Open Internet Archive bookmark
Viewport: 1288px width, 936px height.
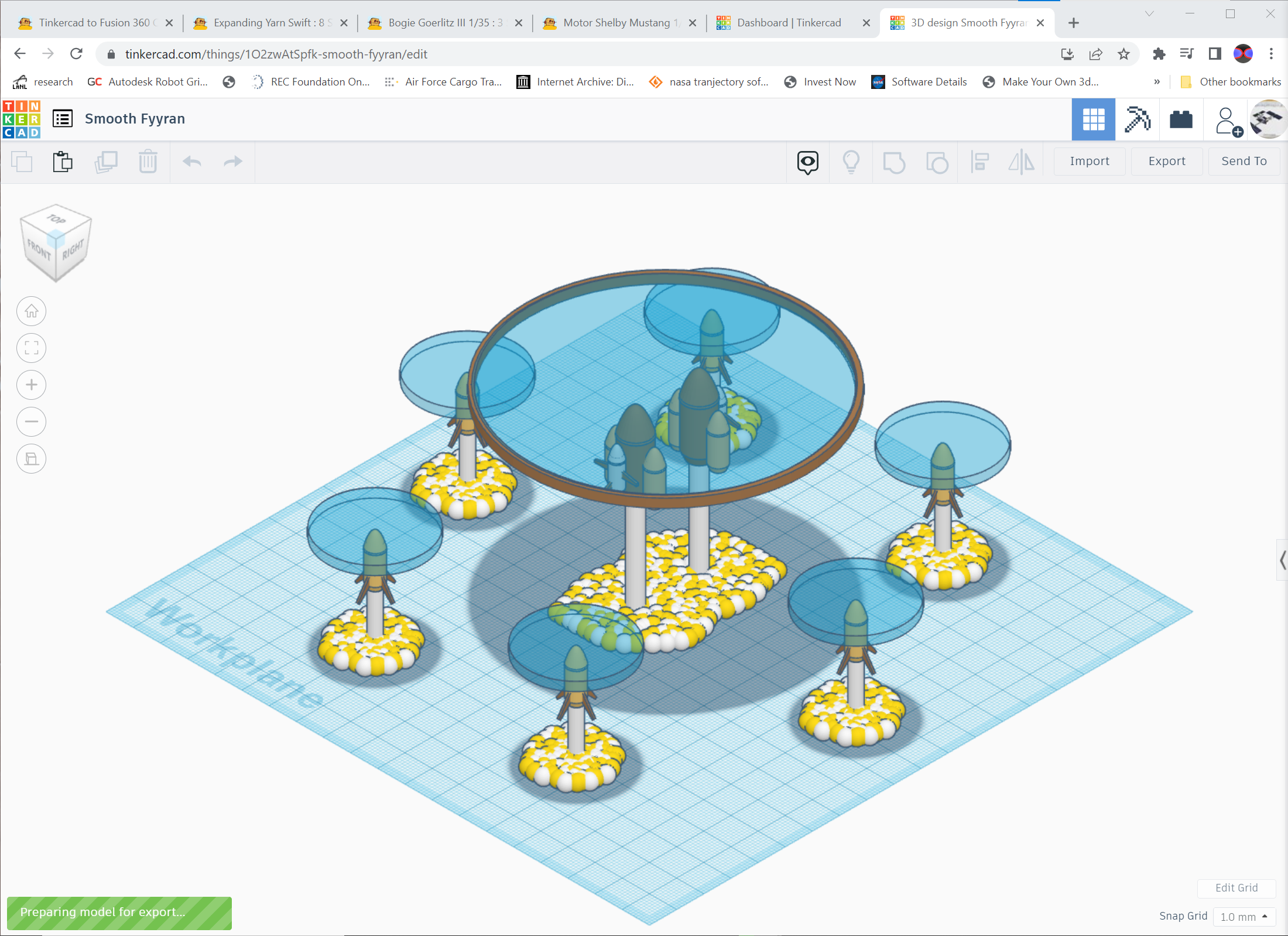coord(576,82)
